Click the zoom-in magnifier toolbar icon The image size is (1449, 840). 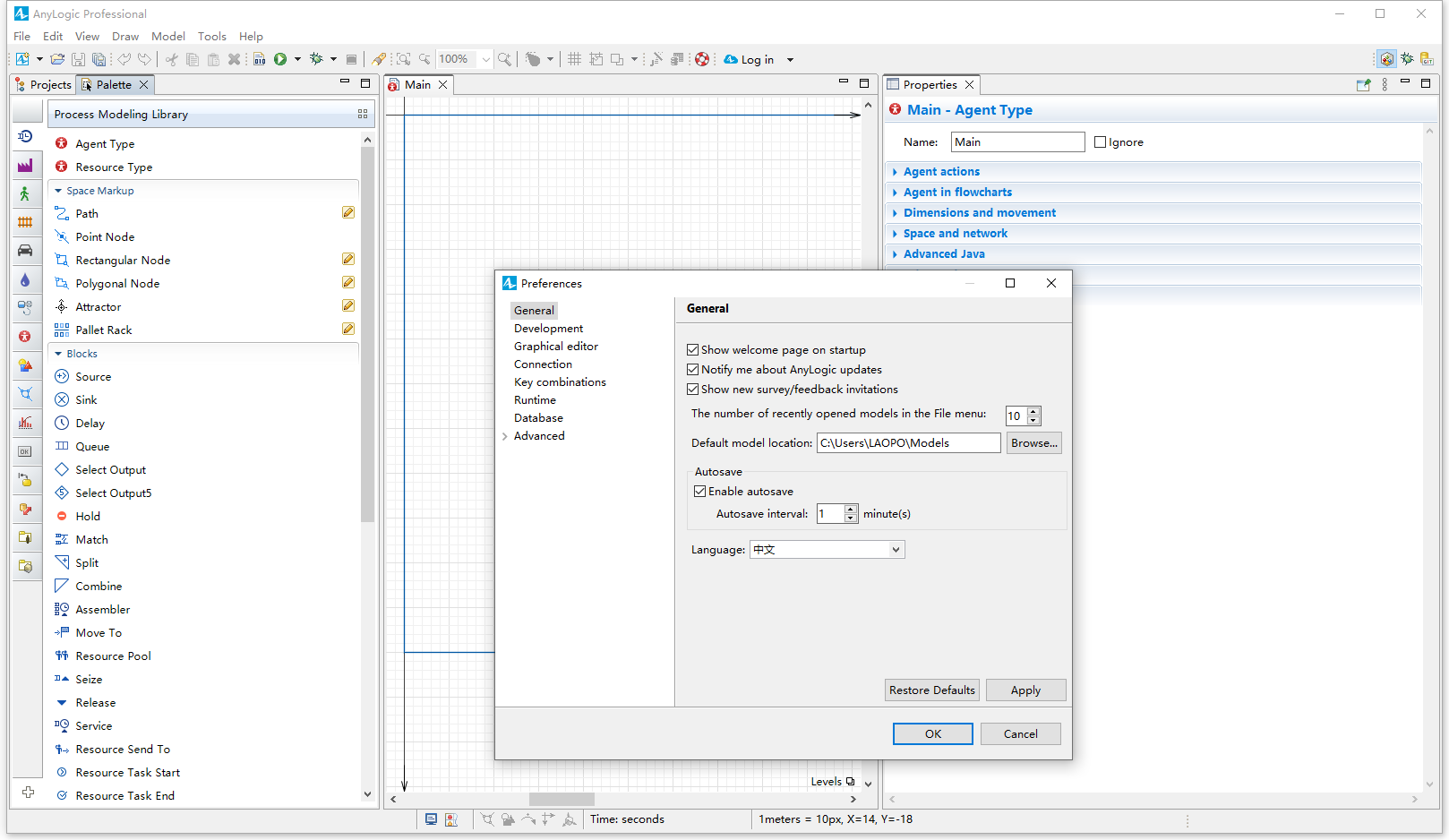click(x=505, y=59)
